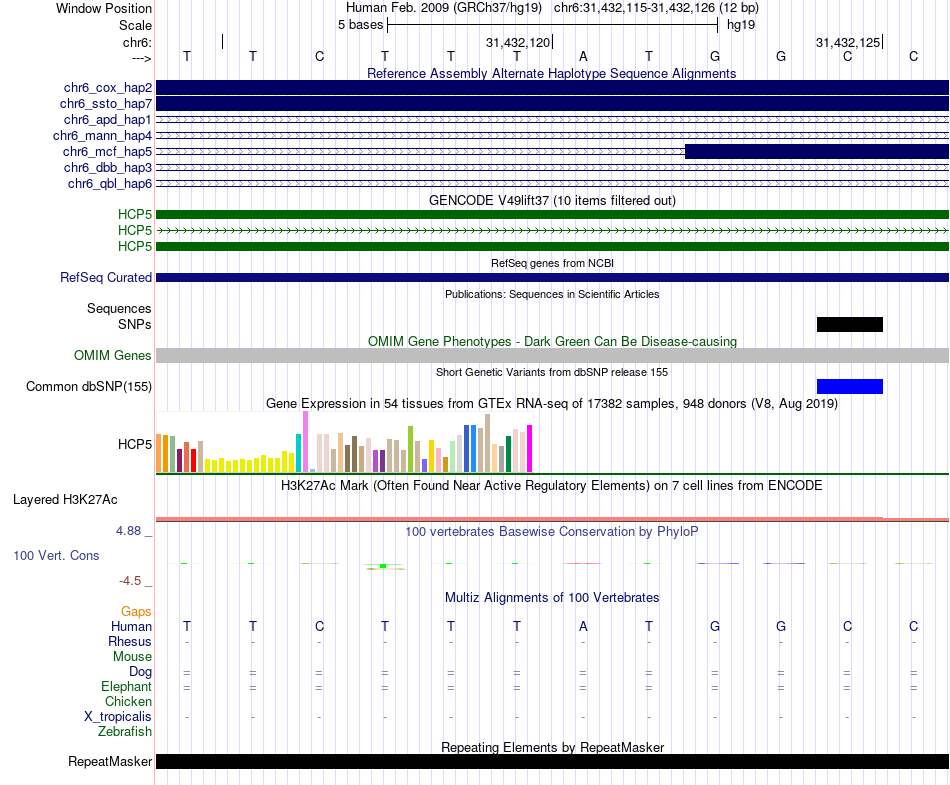The width and height of the screenshot is (950, 785).
Task: Click the chr6:31,432,115-31,432,126 position text
Action: (634, 8)
